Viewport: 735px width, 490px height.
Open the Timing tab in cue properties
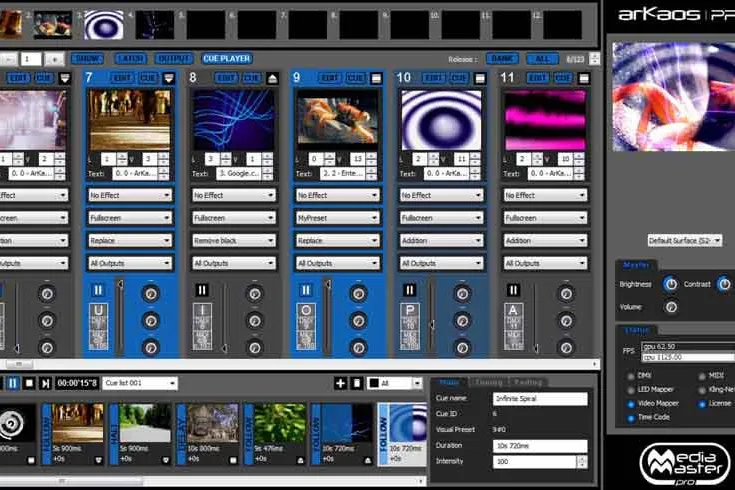click(x=489, y=382)
